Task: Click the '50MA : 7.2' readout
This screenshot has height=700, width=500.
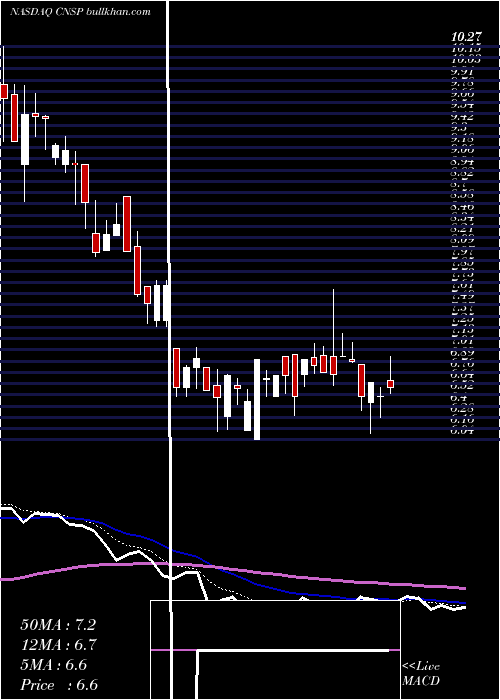Action: tap(58, 625)
